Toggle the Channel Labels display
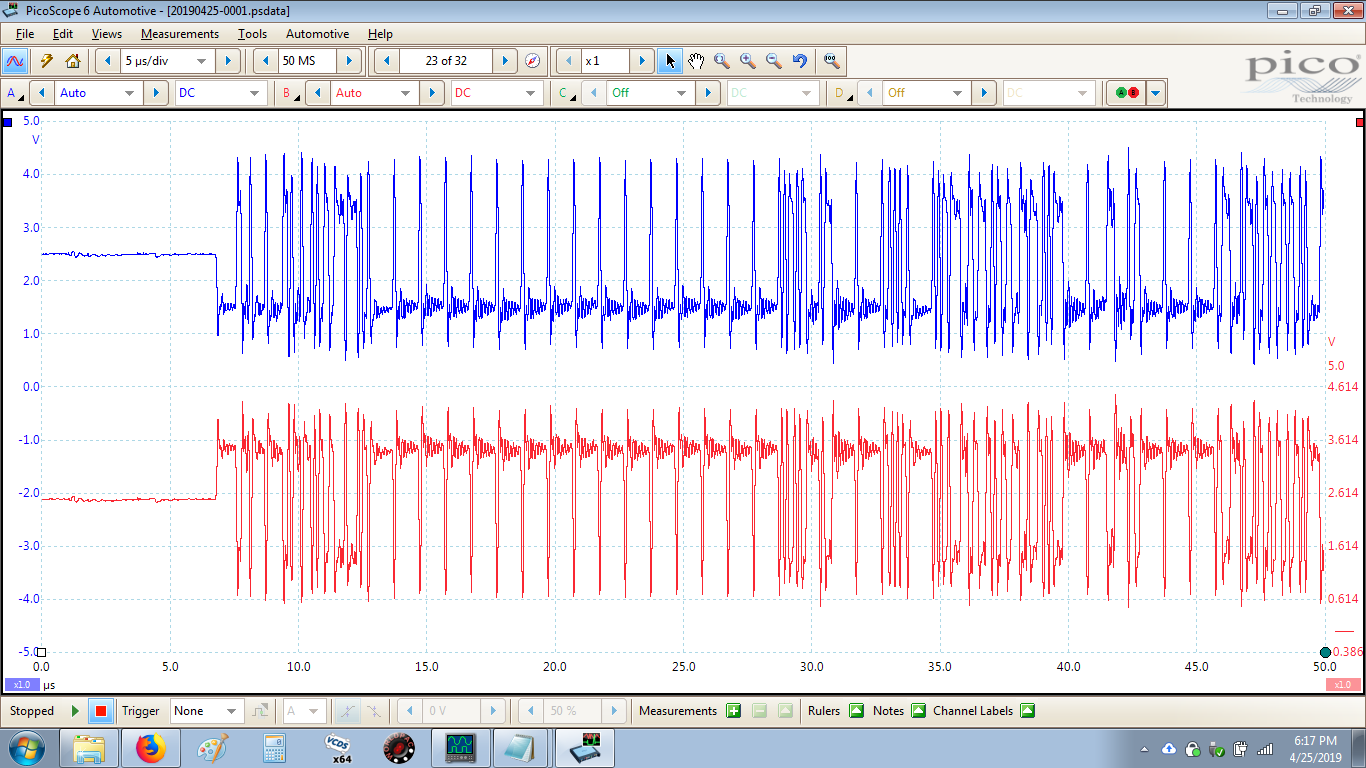The image size is (1366, 768). pos(1027,711)
